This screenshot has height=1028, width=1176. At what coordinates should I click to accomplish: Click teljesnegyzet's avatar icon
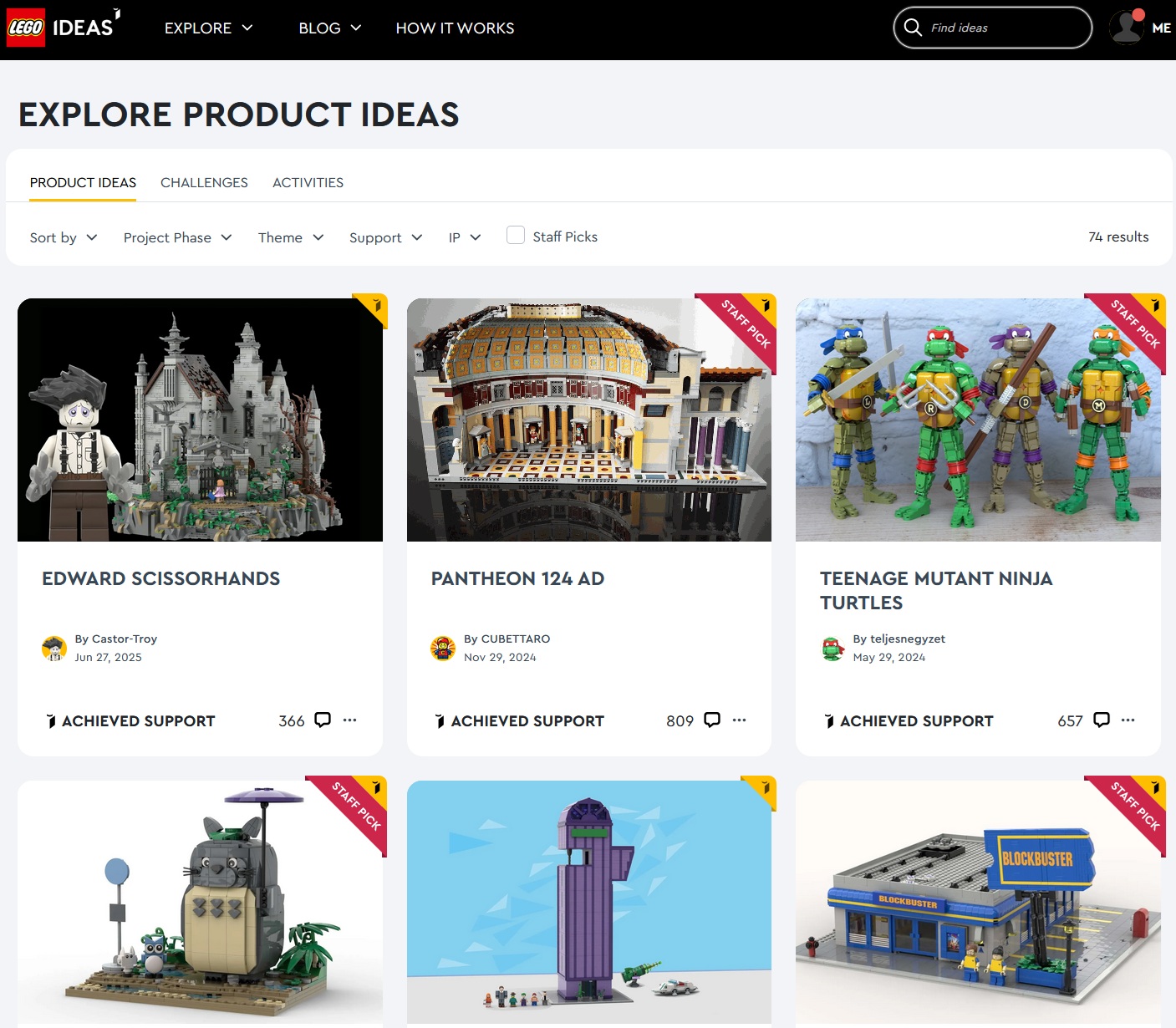click(832, 648)
